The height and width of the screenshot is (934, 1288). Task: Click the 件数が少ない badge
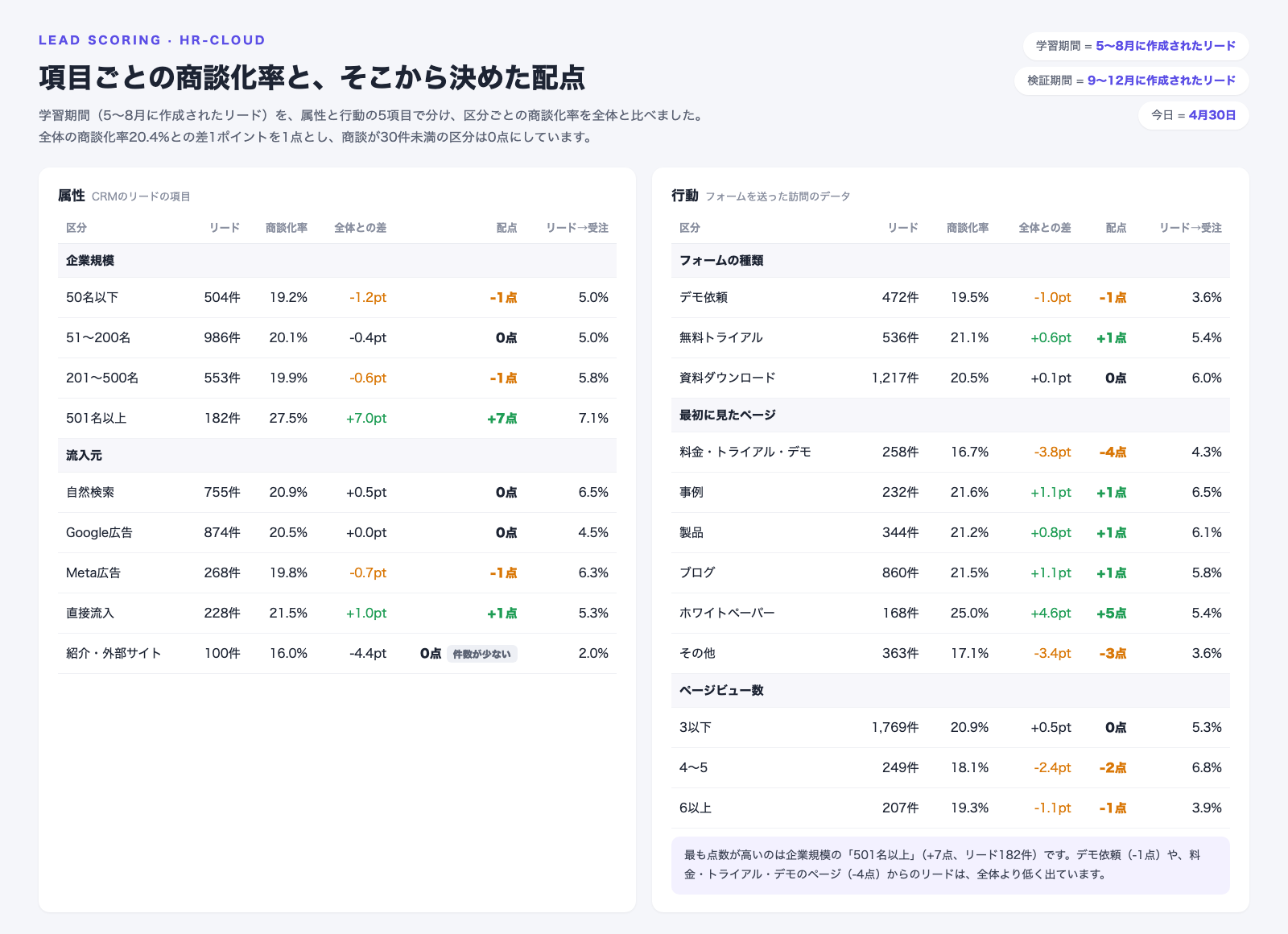pos(482,654)
